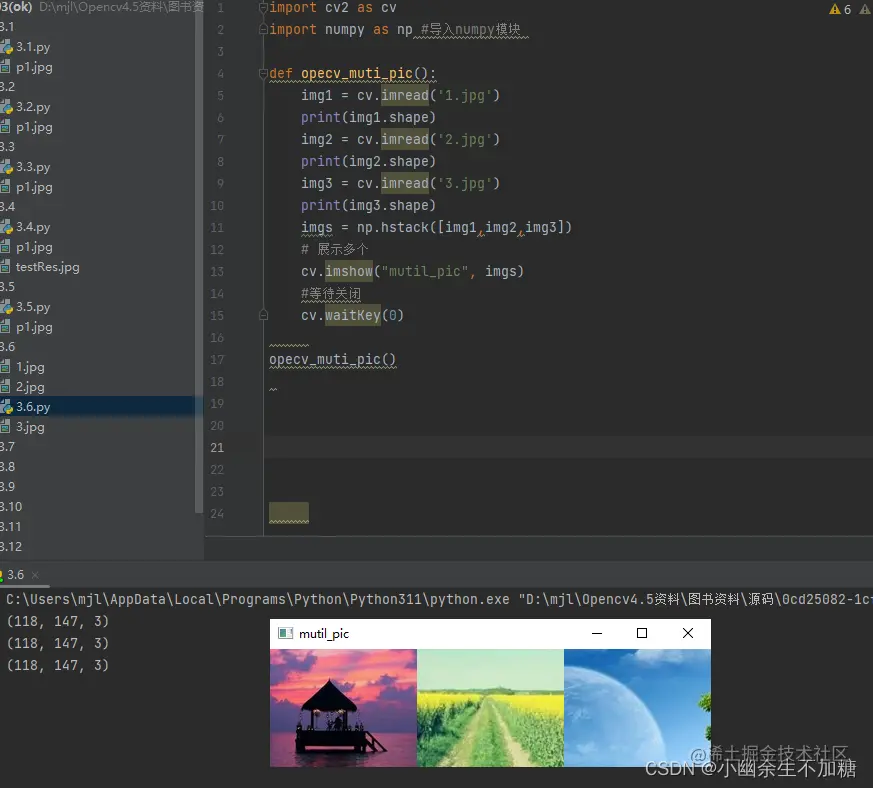
Task: Click the Python file icon of 3.1.py
Action: pos(6,47)
